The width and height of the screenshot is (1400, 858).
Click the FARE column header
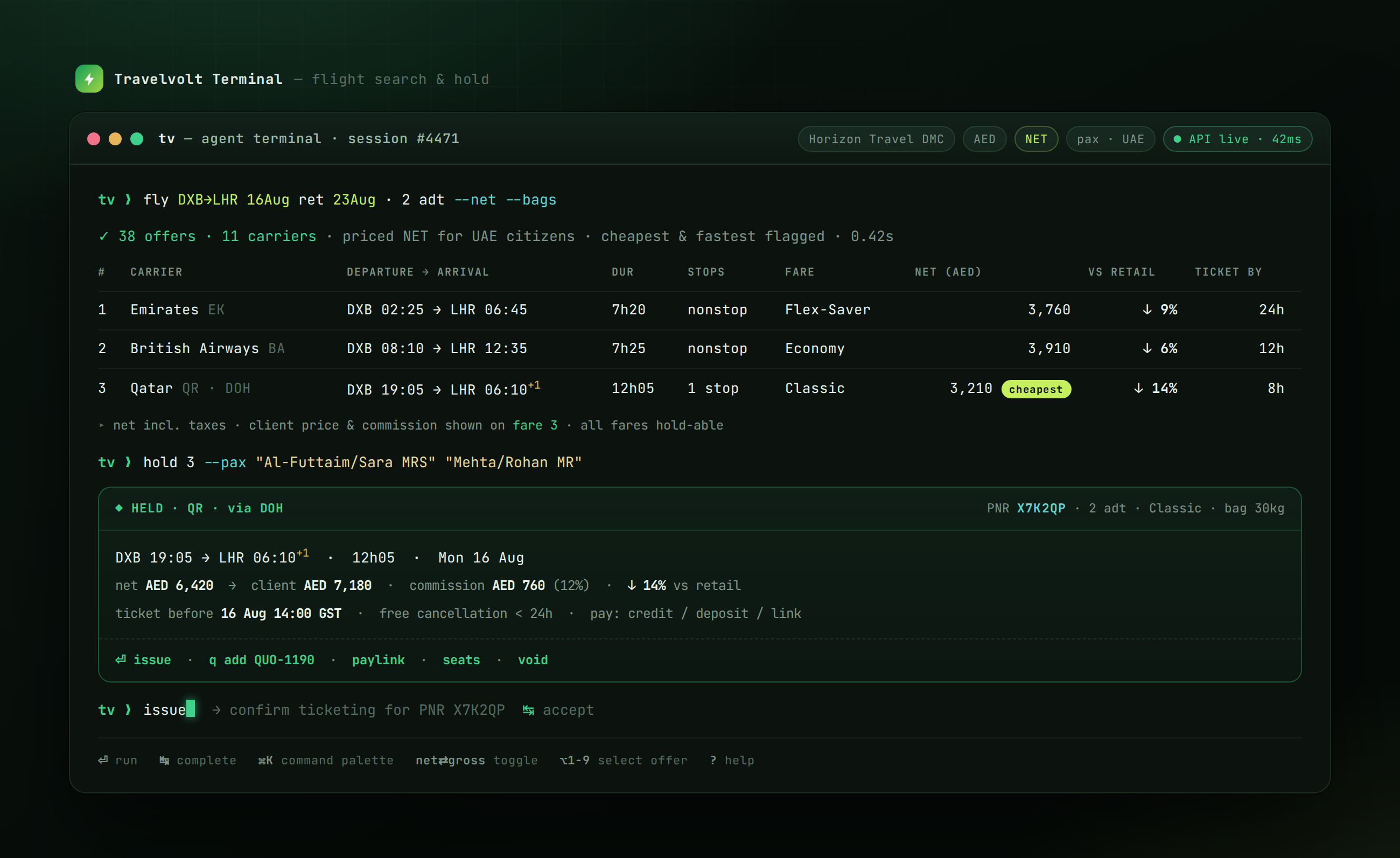point(800,272)
